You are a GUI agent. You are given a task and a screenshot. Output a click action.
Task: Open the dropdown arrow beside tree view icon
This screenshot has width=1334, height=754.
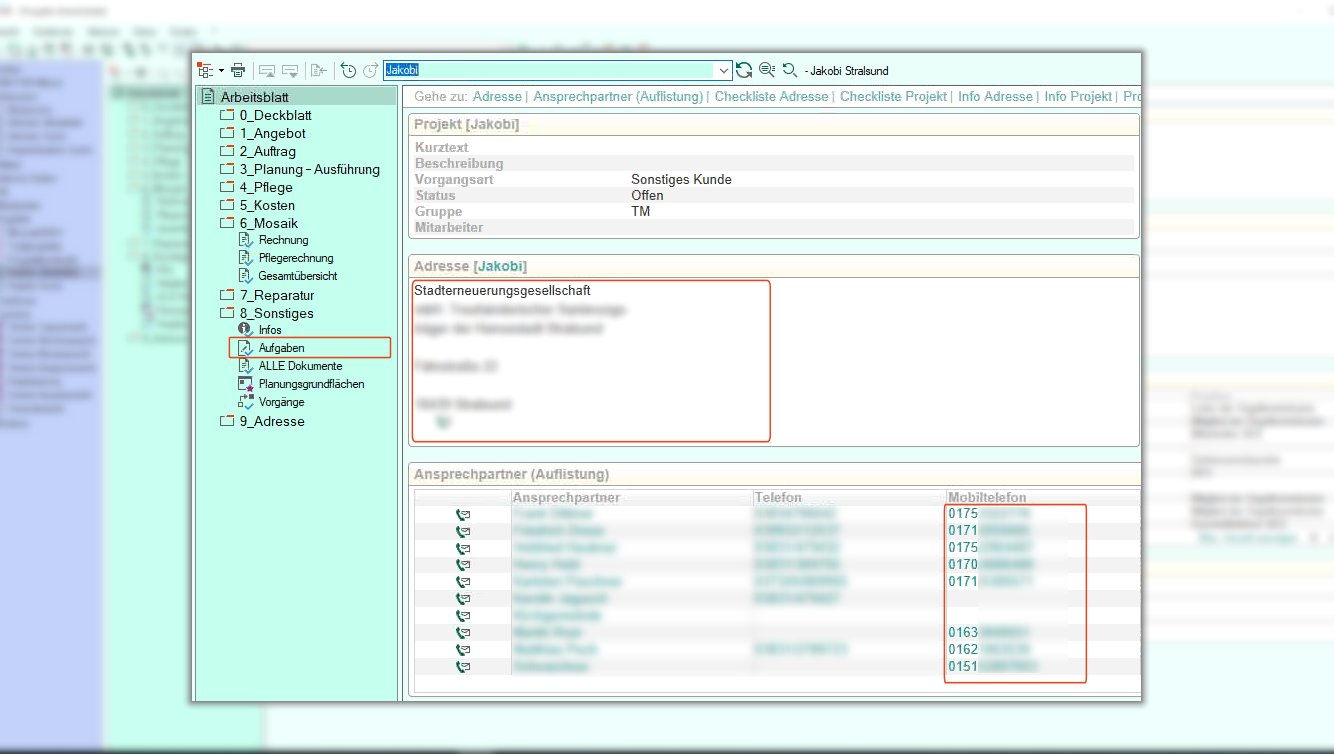[x=221, y=70]
